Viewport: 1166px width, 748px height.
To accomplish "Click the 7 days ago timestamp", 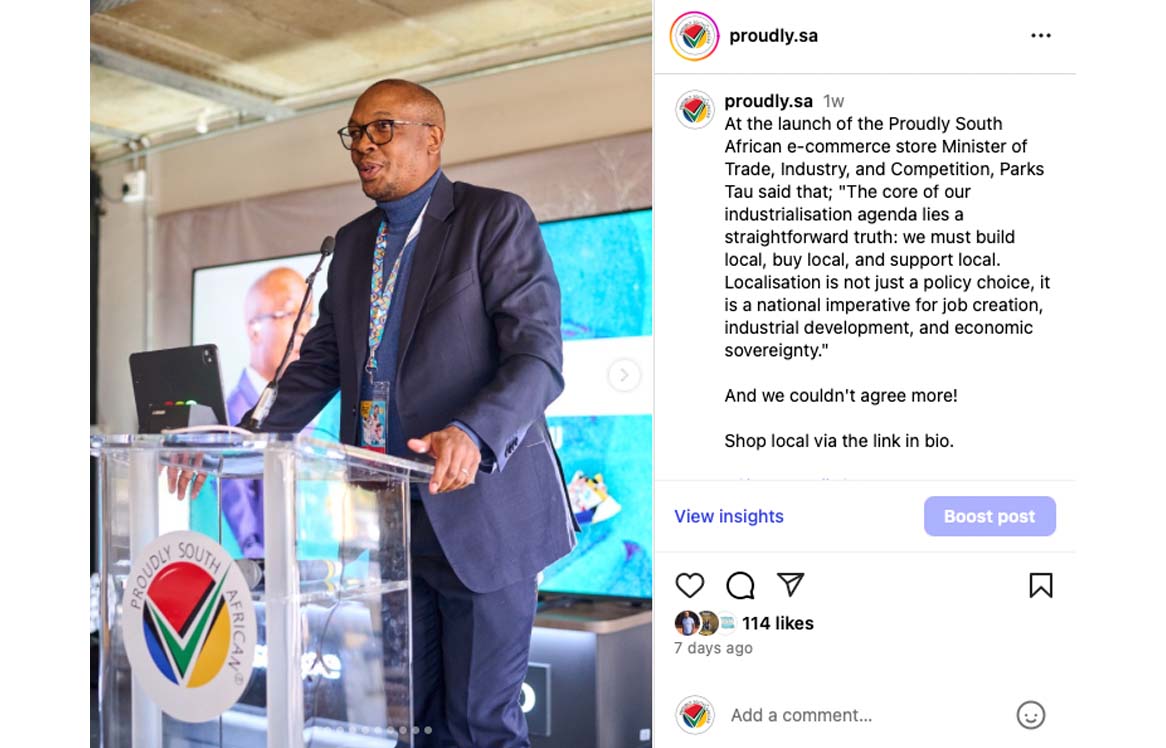I will coord(713,648).
